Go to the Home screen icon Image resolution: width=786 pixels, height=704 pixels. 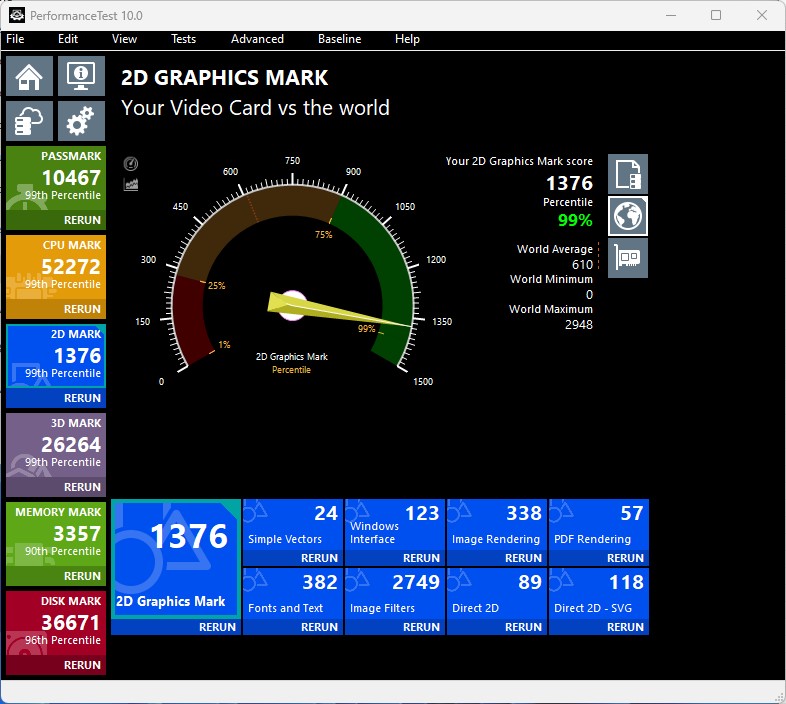[30, 76]
